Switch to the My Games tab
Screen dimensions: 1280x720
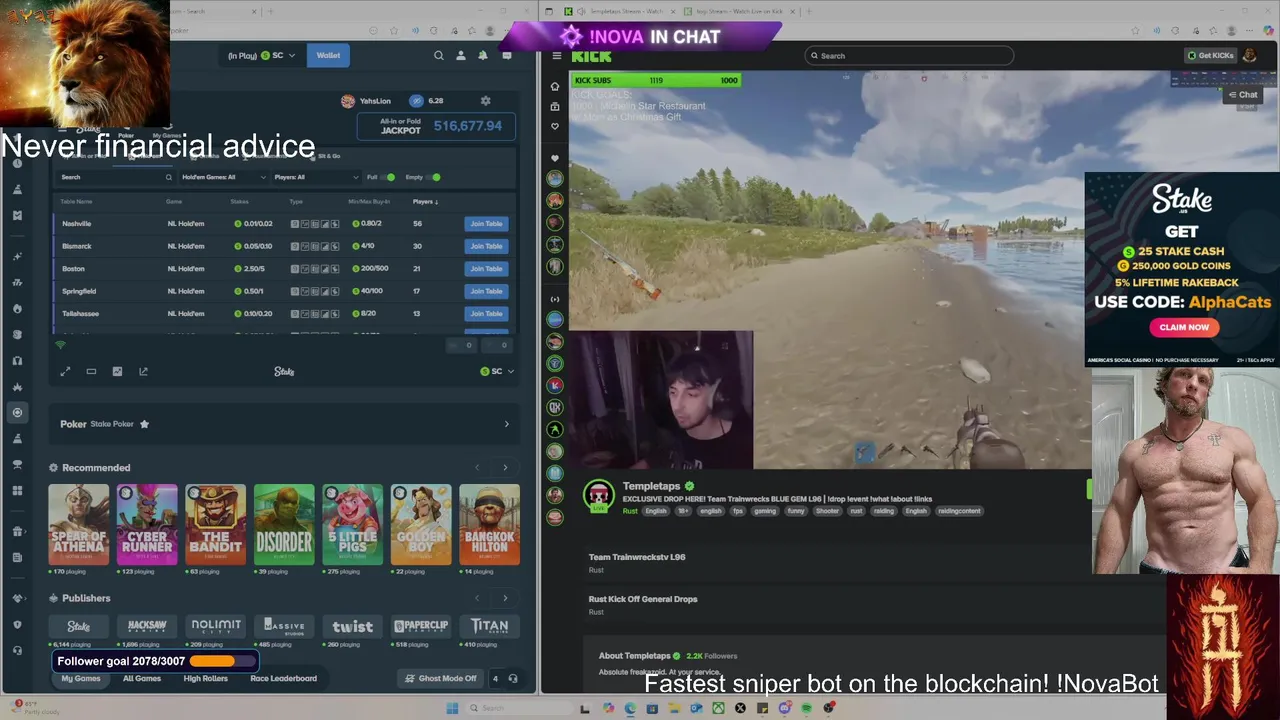[81, 679]
